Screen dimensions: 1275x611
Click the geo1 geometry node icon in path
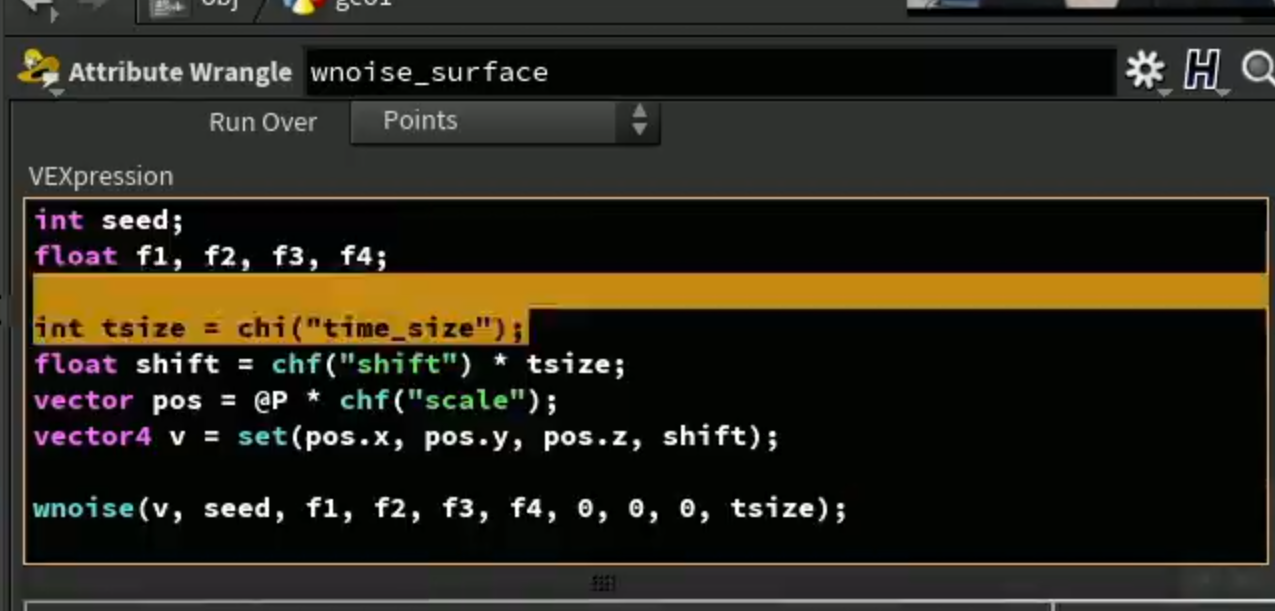304,6
